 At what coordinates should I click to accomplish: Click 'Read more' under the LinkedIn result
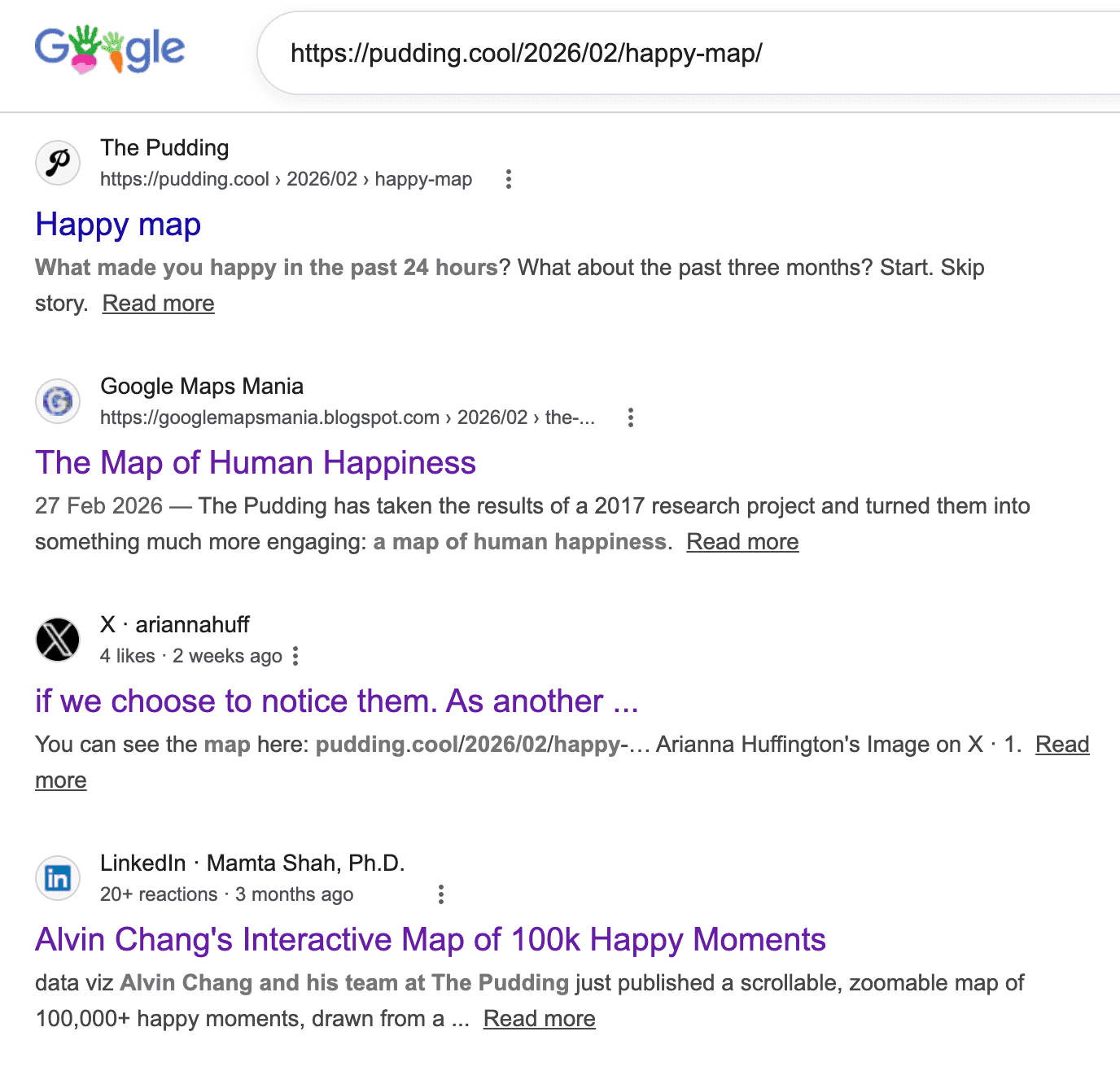click(540, 1019)
